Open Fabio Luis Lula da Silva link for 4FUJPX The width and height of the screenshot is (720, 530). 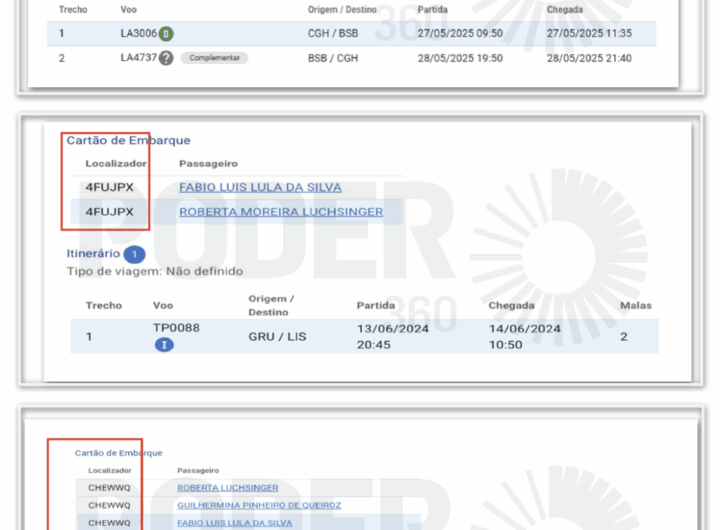pos(260,187)
